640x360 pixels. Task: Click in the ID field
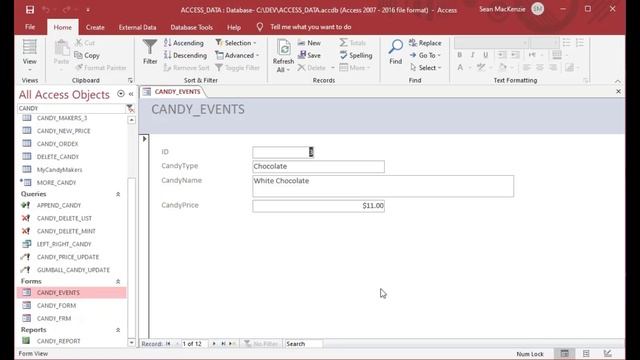pyautogui.click(x=283, y=152)
